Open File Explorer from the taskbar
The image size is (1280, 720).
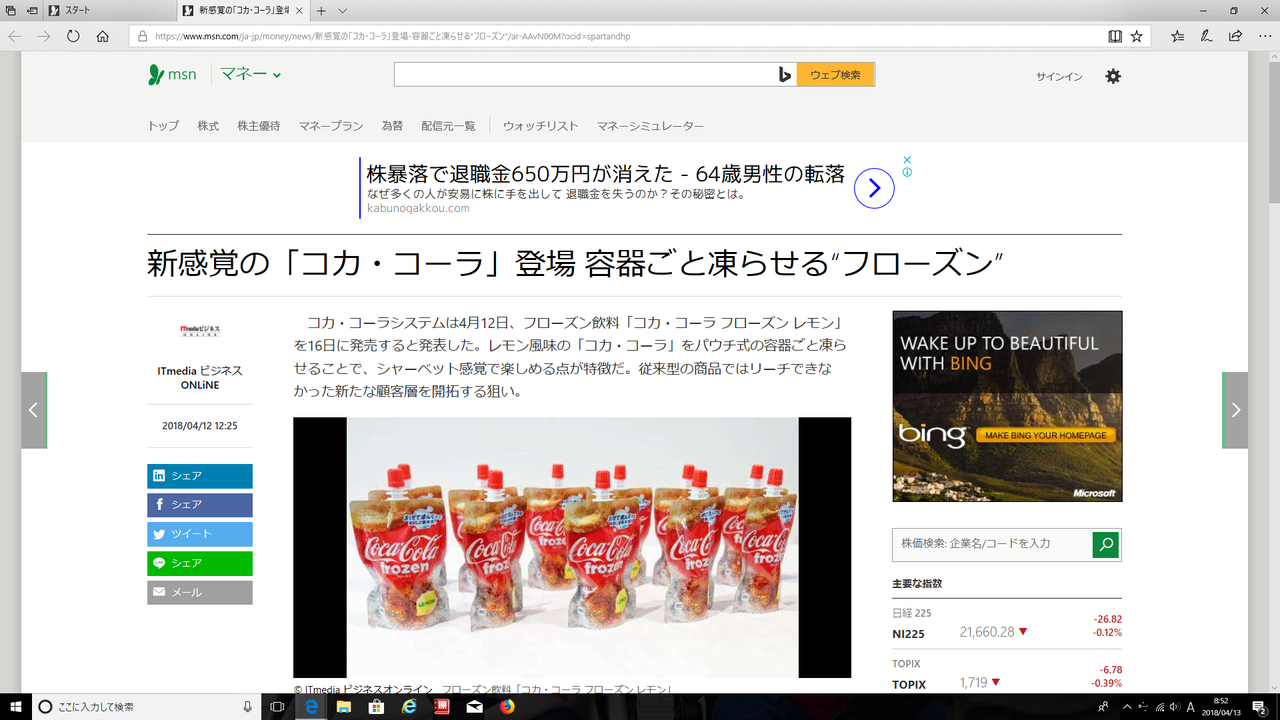(343, 707)
